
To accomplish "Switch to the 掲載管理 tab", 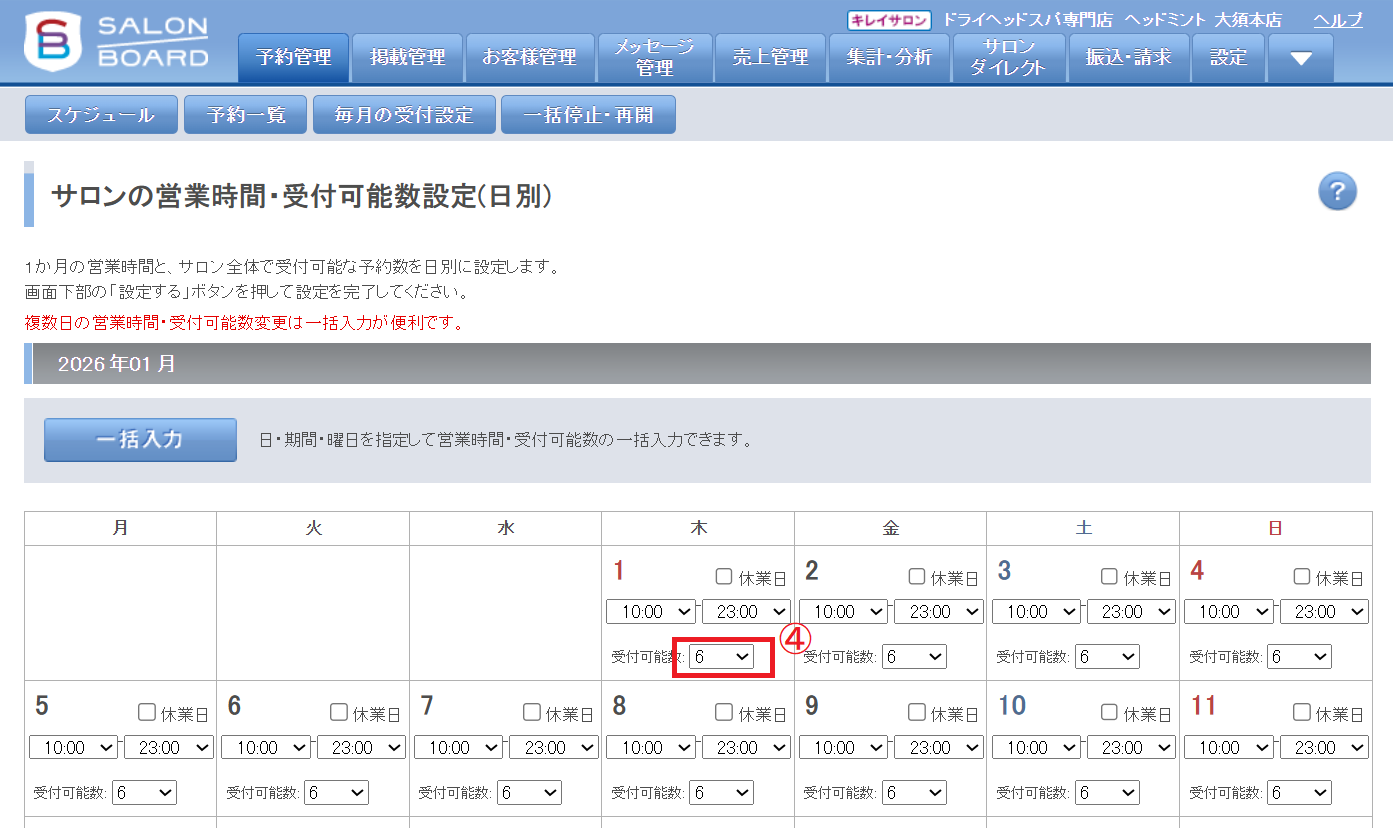I will click(x=407, y=58).
